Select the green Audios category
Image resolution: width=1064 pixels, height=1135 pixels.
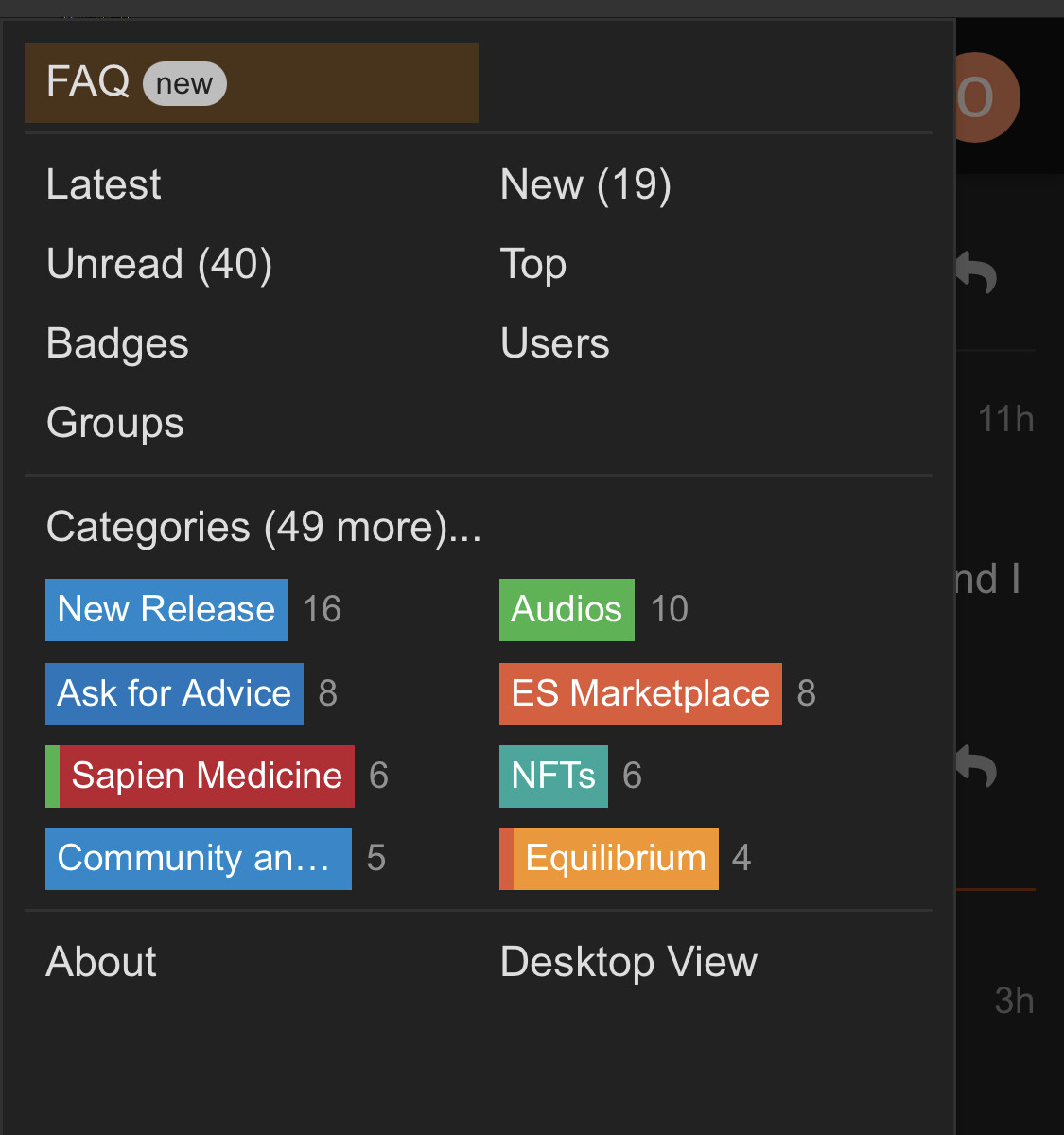tap(567, 610)
